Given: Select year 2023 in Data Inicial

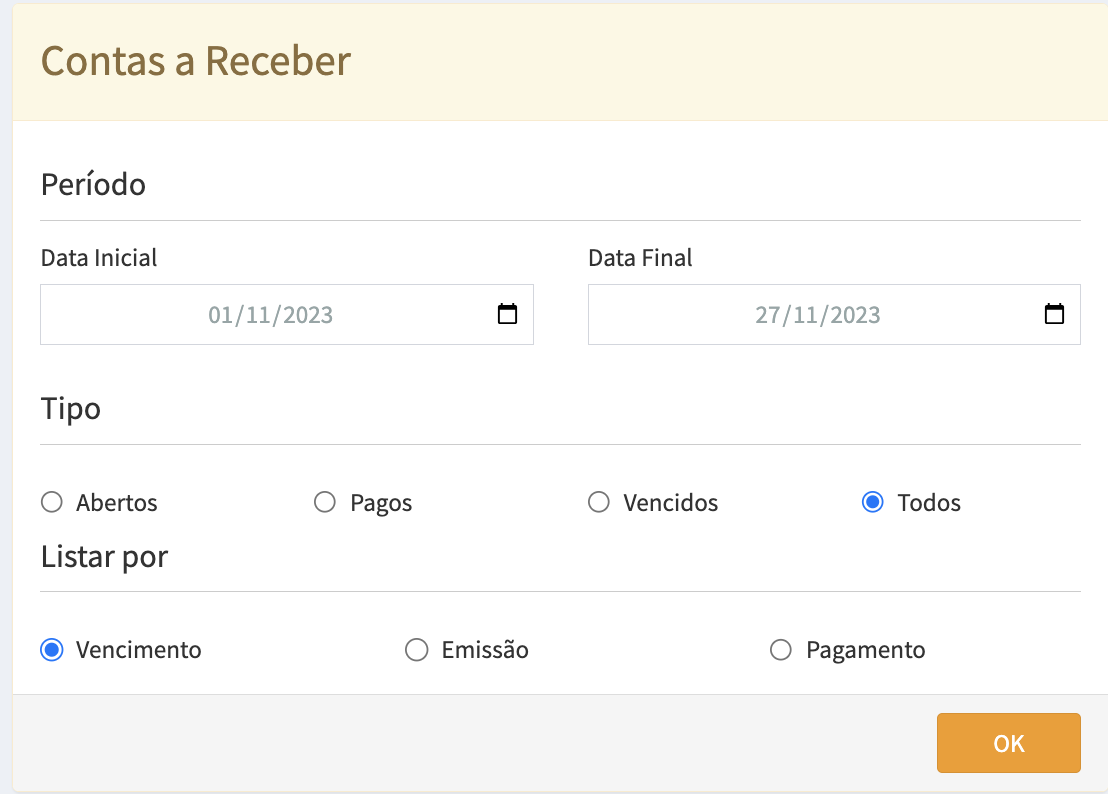Looking at the screenshot, I should click(307, 316).
